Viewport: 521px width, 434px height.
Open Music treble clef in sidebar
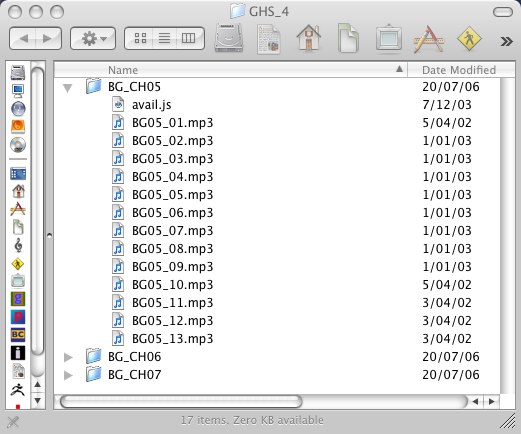pyautogui.click(x=18, y=245)
